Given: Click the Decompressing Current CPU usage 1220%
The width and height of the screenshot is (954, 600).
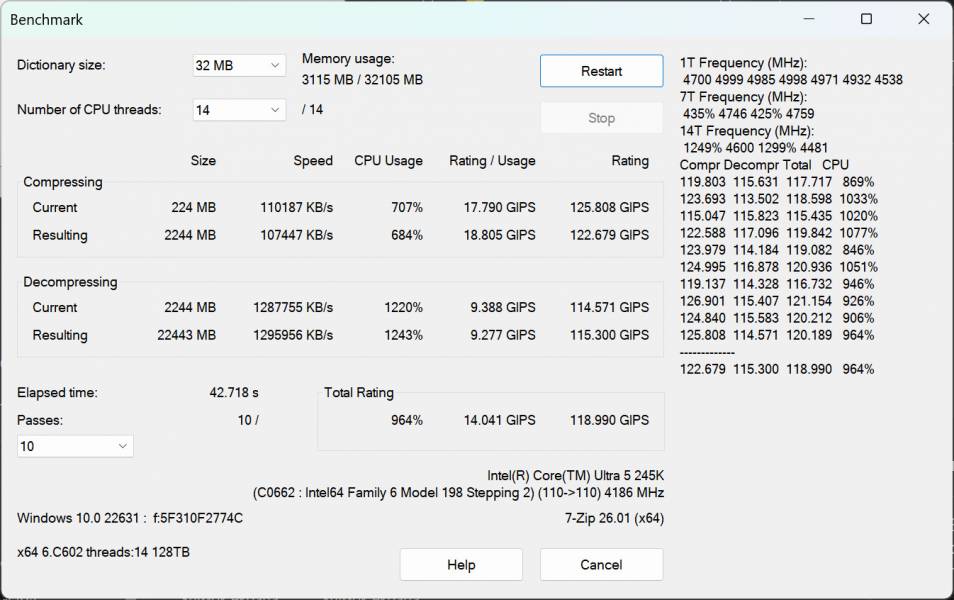Looking at the screenshot, I should (403, 307).
